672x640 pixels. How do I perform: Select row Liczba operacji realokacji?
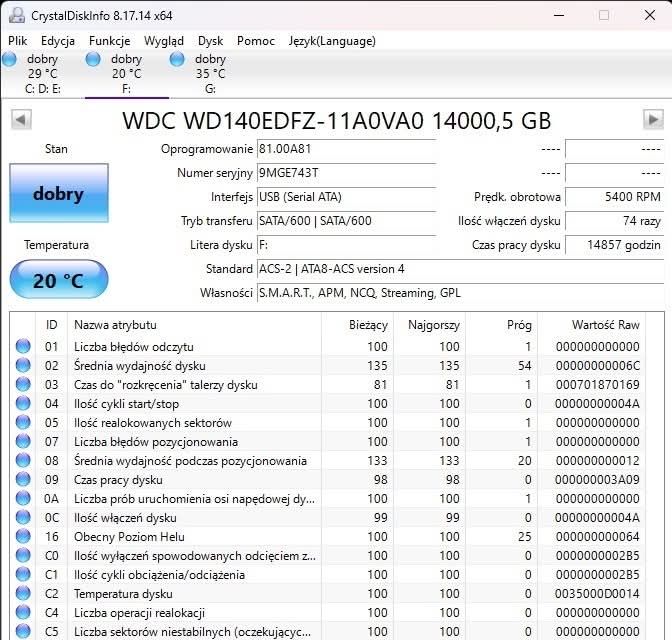(x=328, y=613)
